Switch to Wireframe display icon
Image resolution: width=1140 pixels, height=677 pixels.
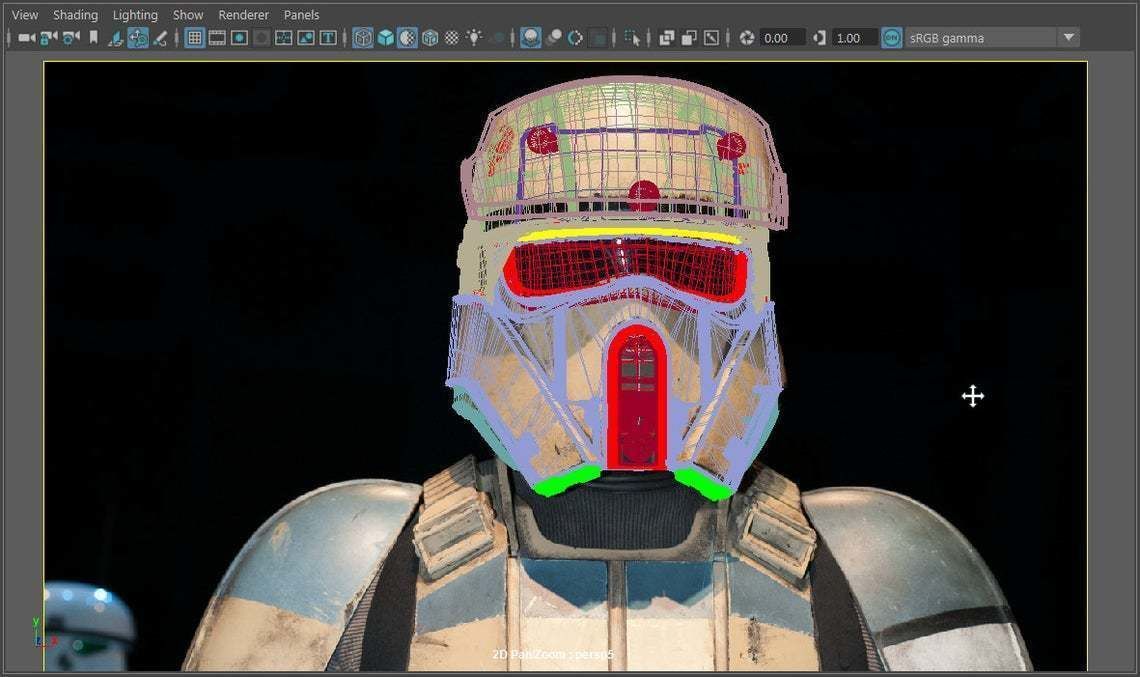coord(362,38)
